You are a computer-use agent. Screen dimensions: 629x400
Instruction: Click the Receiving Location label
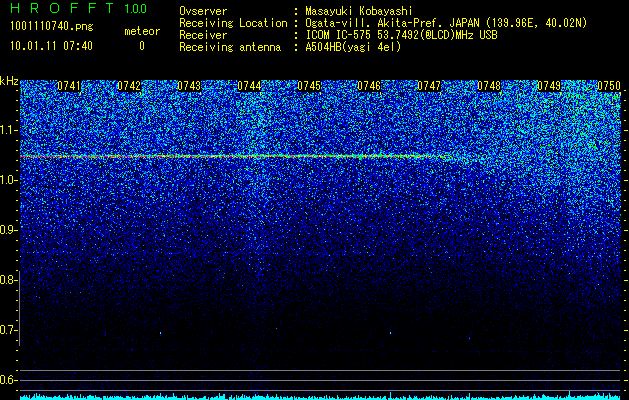[233, 24]
